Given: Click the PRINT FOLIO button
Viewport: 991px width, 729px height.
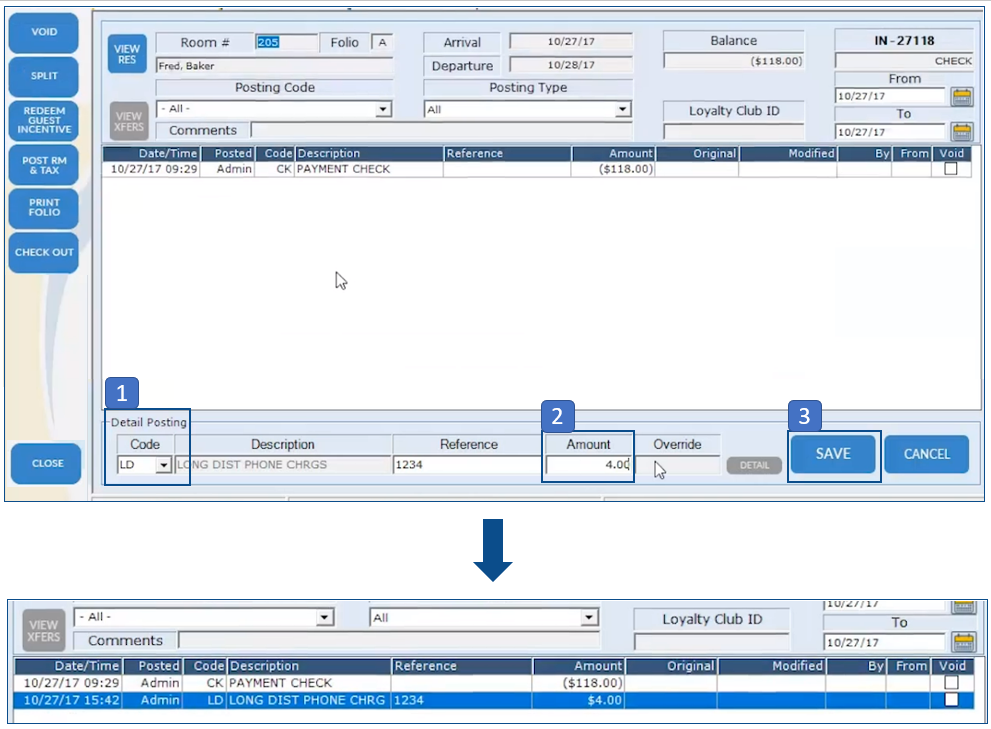Looking at the screenshot, I should pos(44,208).
